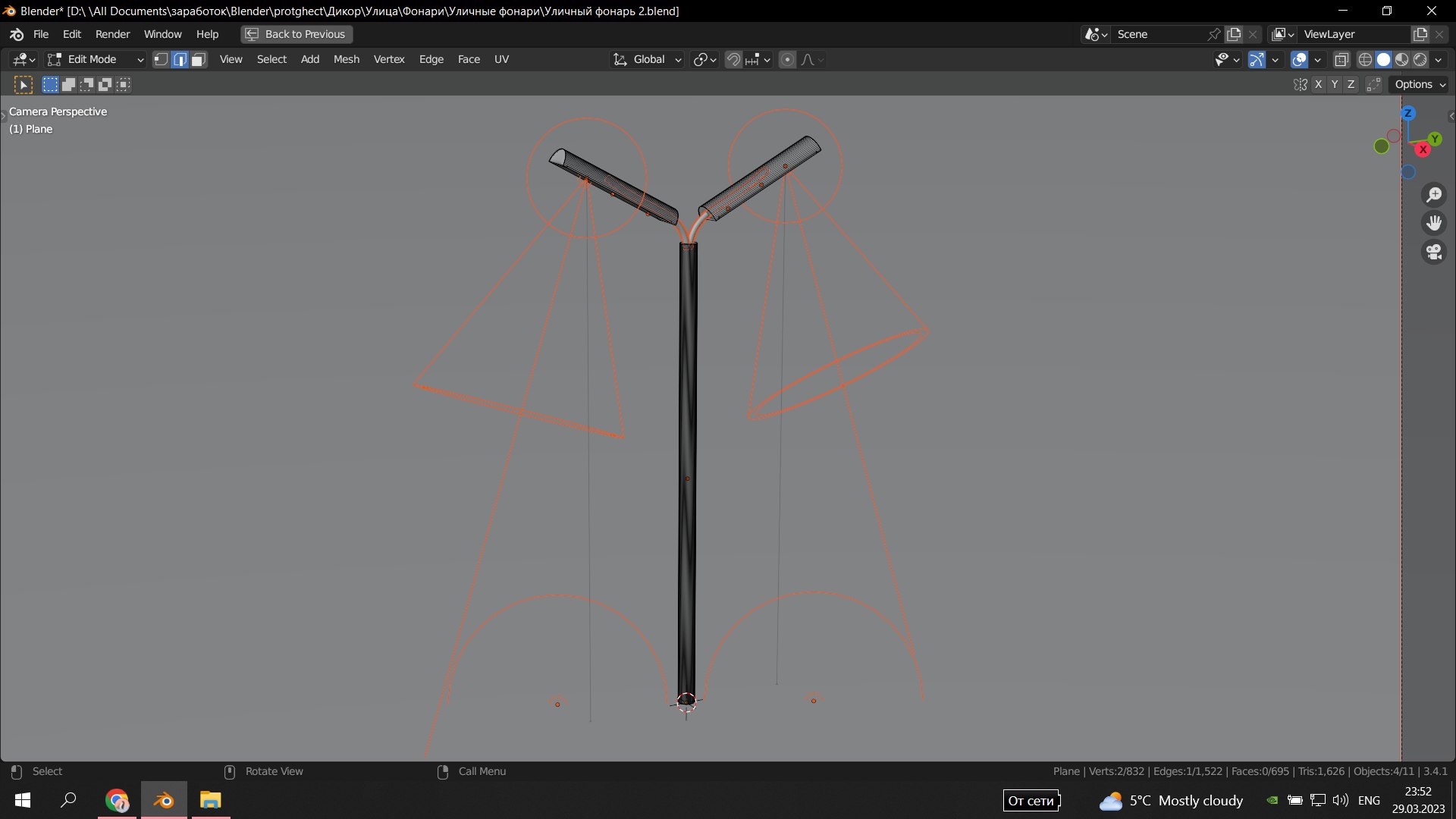Switch to face select mode
This screenshot has width=1456, height=819.
tap(199, 59)
